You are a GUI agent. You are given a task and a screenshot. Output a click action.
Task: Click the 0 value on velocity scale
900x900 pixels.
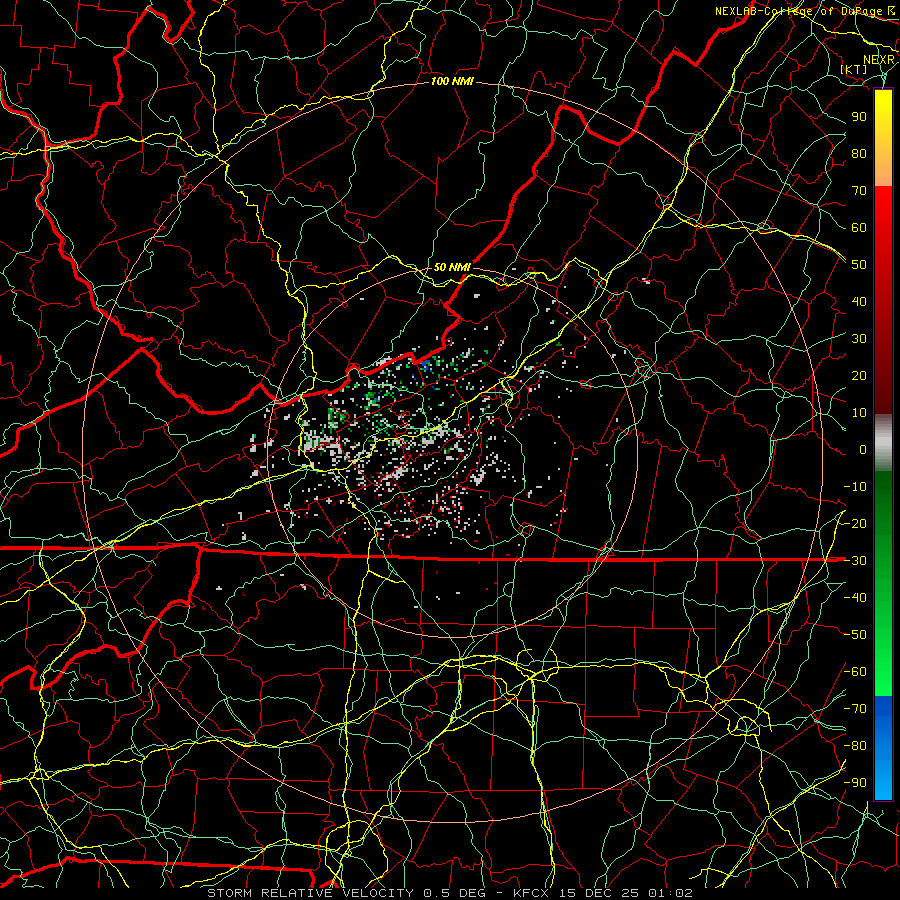point(863,450)
